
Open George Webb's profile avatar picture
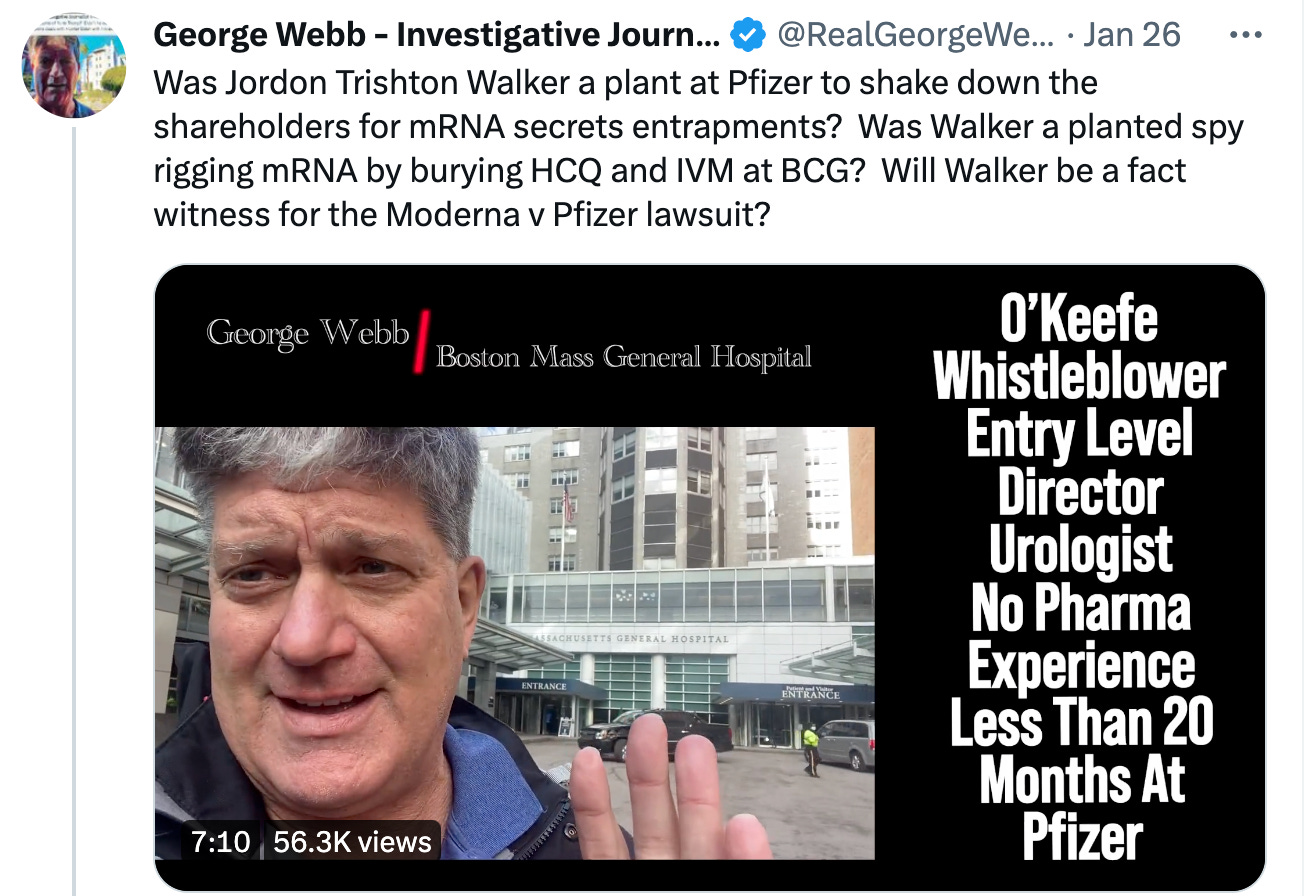click(74, 65)
